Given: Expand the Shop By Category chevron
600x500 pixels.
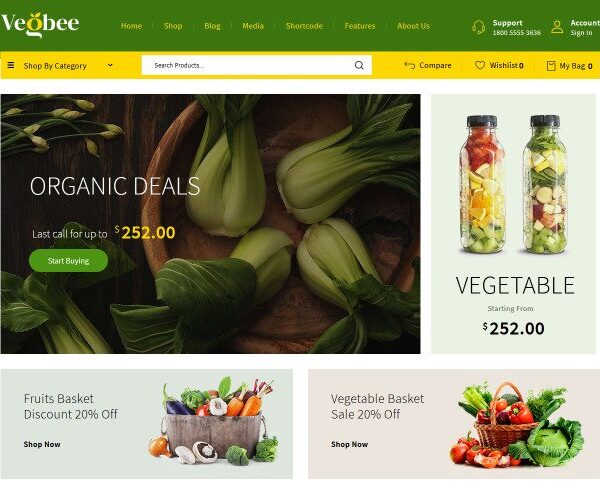Looking at the screenshot, I should pos(110,65).
